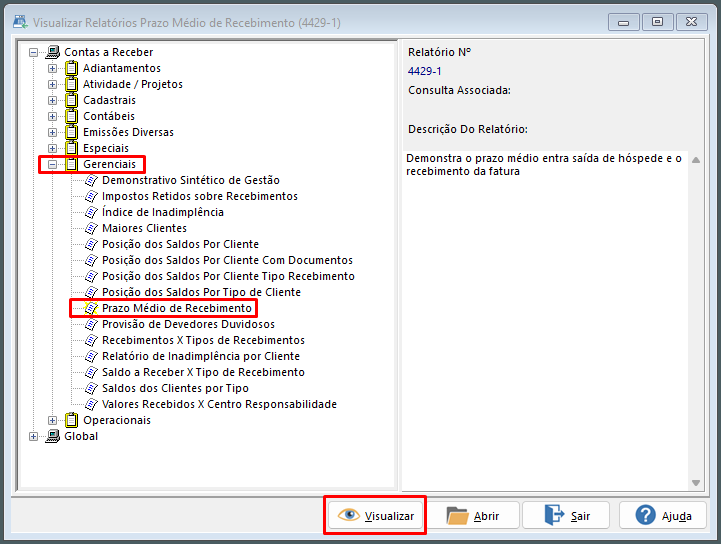Select Saldo a Receber X Tipo de Recebimento
This screenshot has height=544, width=721.
[203, 372]
